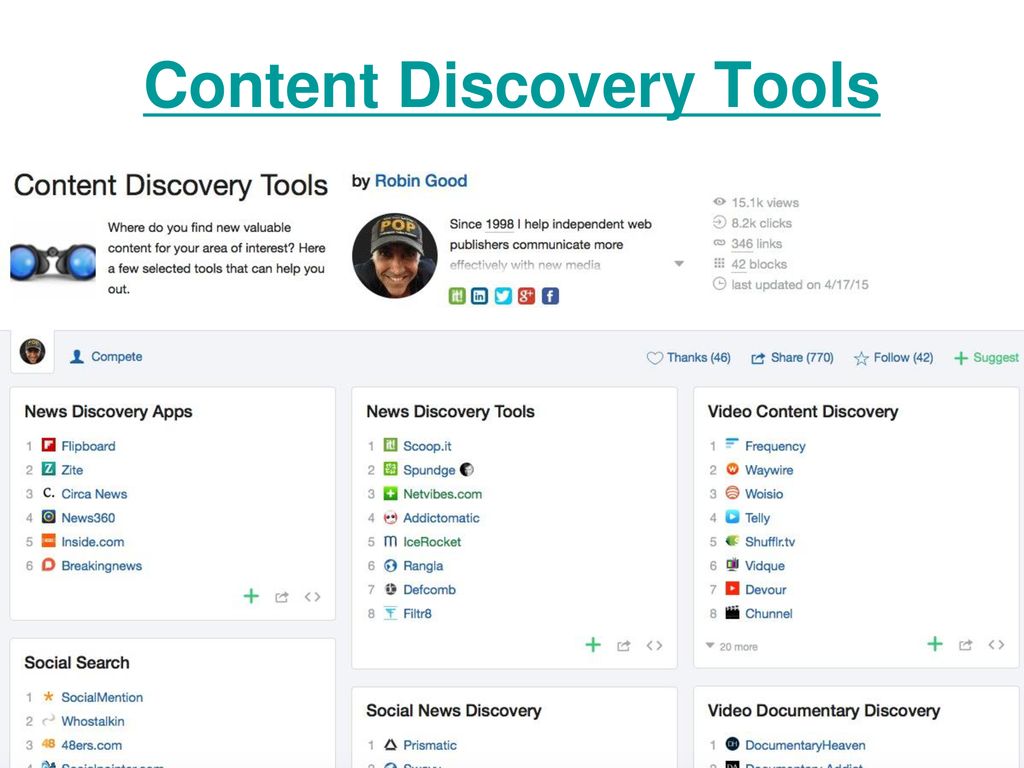Follow this page via Follow (42)

coord(893,358)
